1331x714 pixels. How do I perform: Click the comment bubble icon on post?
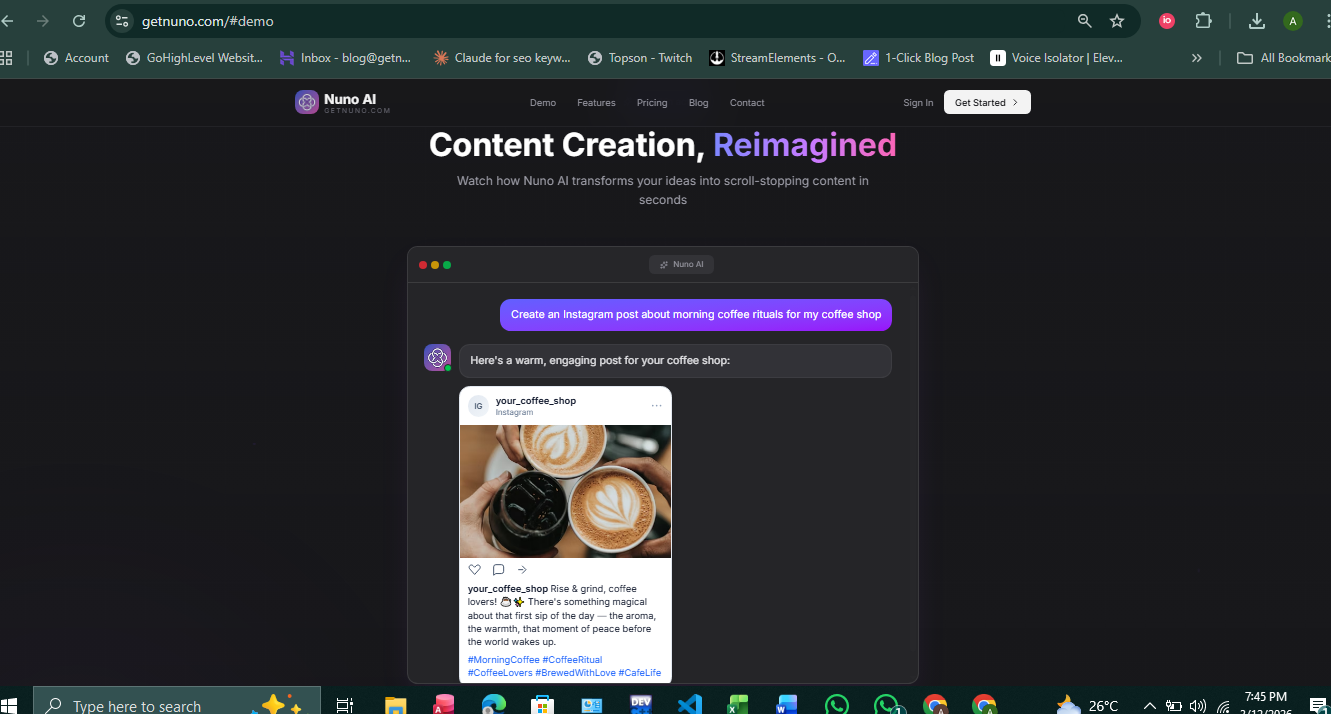click(x=498, y=570)
